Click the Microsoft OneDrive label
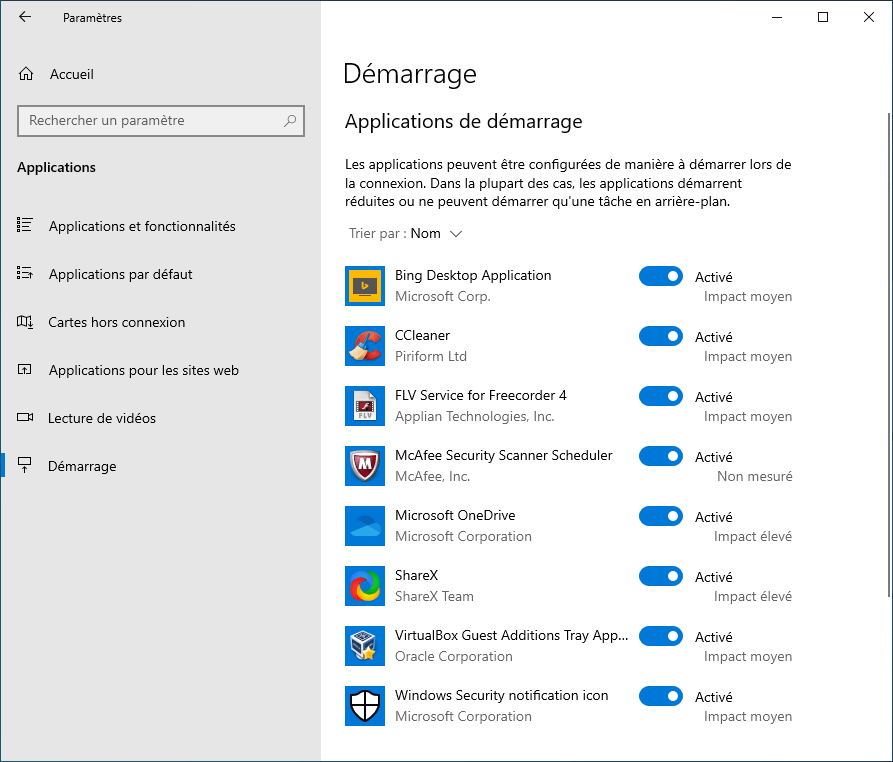 [x=455, y=515]
